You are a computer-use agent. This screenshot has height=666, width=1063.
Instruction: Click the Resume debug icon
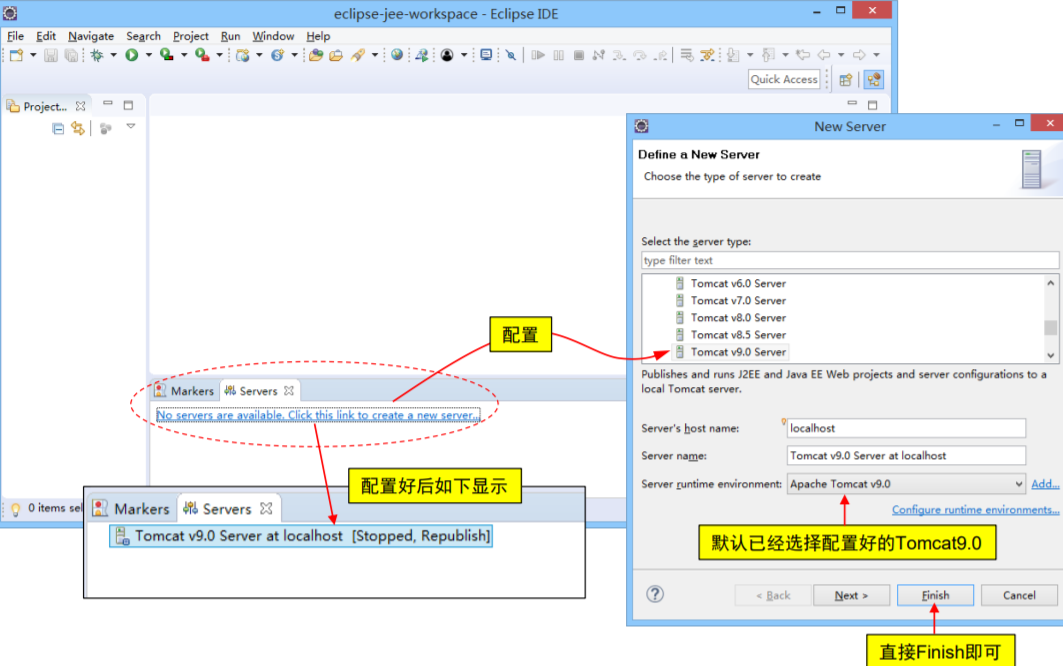[538, 55]
